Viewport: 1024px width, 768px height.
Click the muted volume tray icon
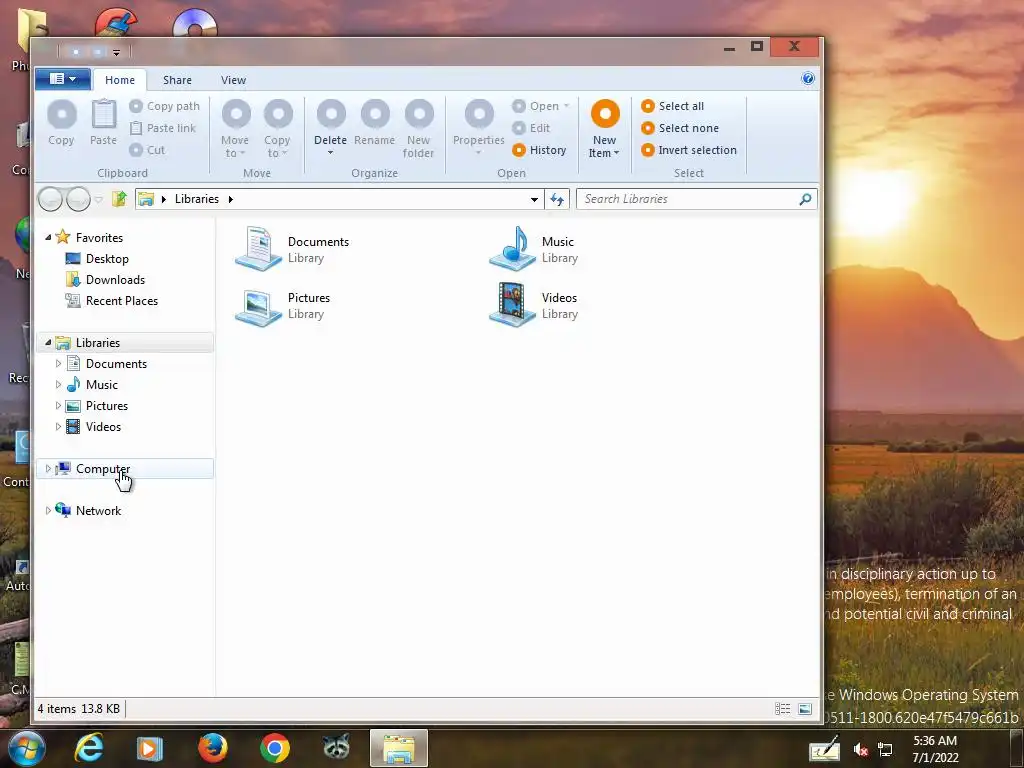[861, 750]
